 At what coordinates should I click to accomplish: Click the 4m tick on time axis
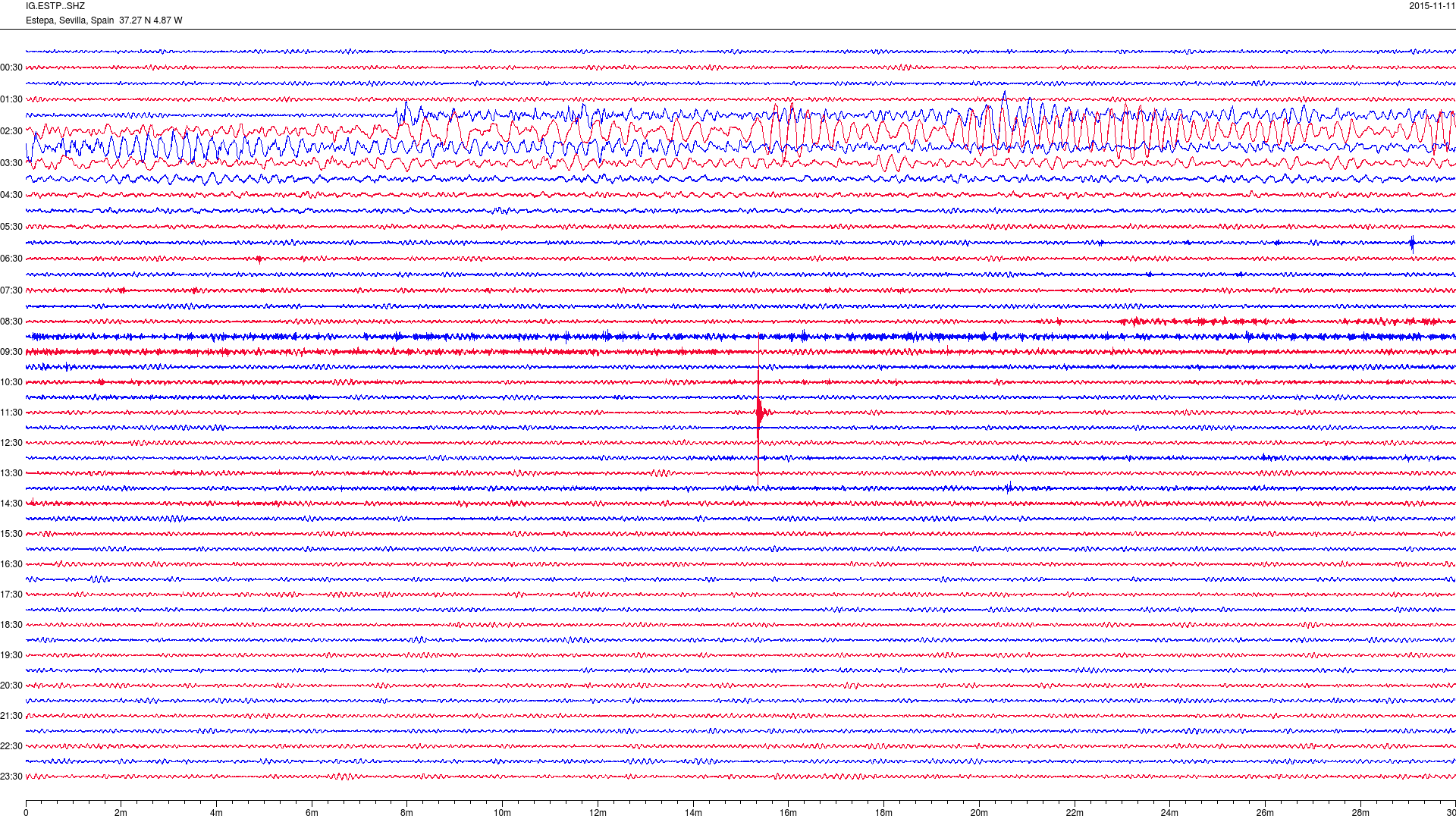(216, 813)
